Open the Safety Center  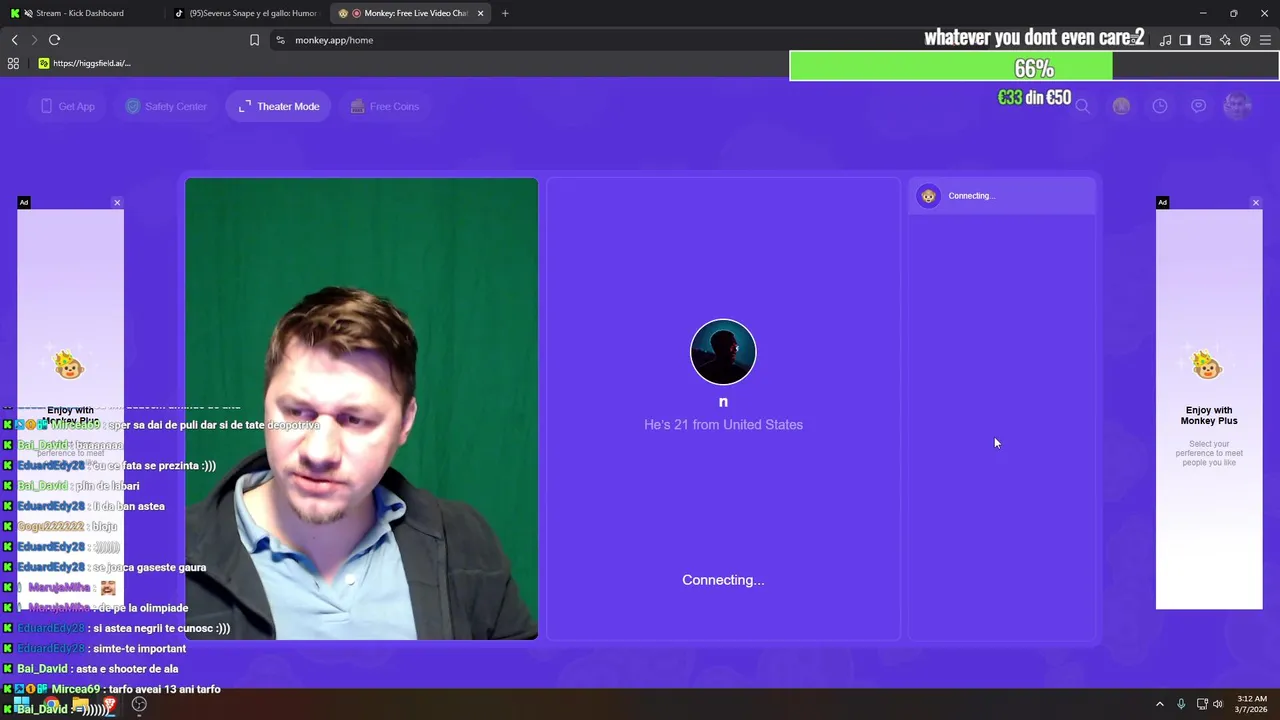pos(166,106)
